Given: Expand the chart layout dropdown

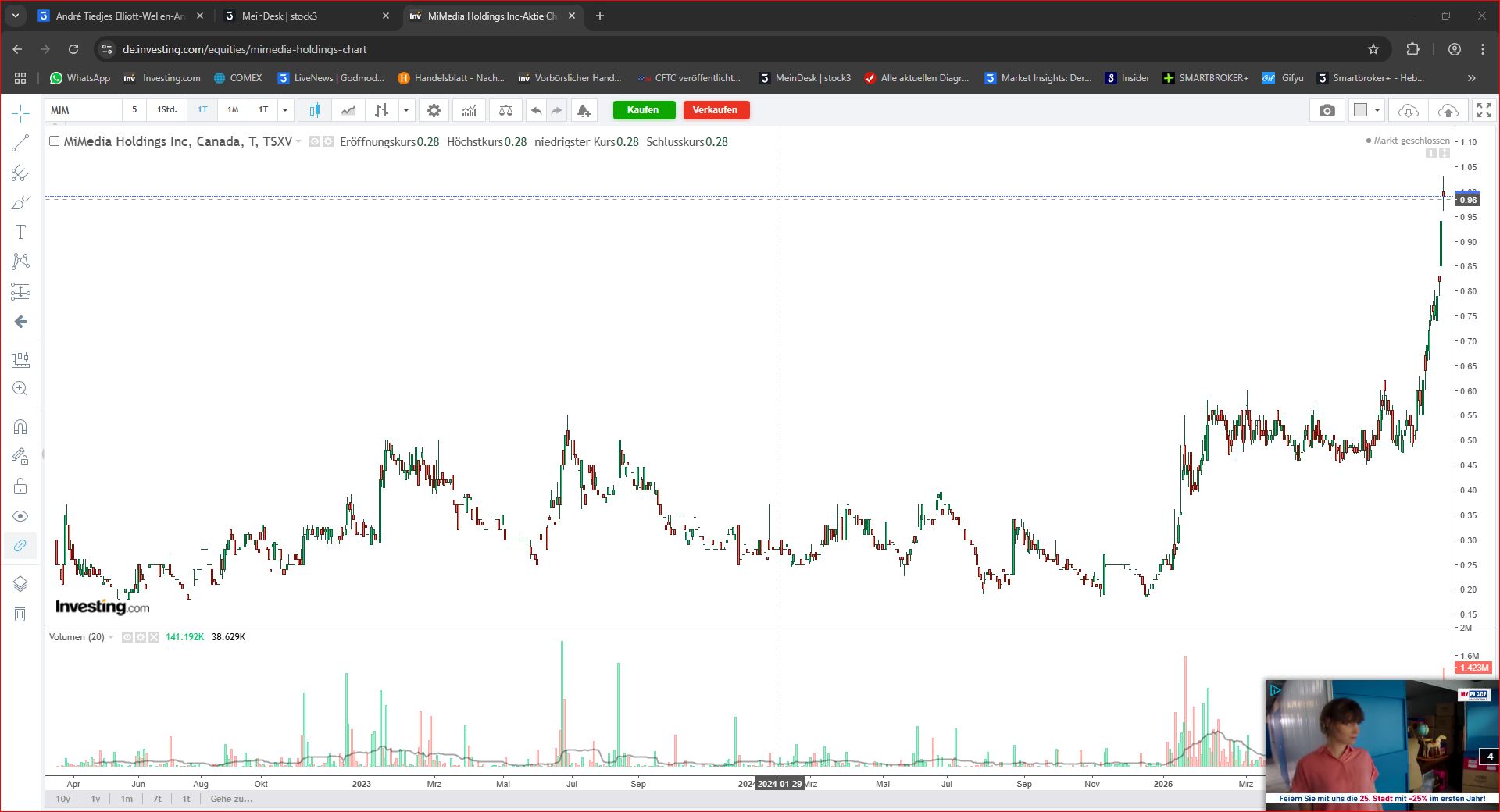Looking at the screenshot, I should (x=1377, y=110).
